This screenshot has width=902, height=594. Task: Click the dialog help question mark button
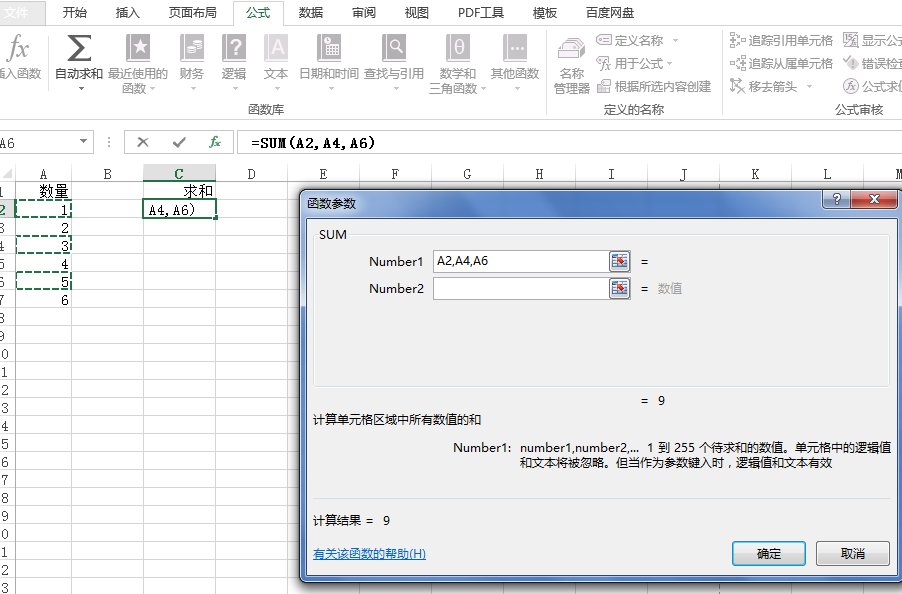pos(836,199)
